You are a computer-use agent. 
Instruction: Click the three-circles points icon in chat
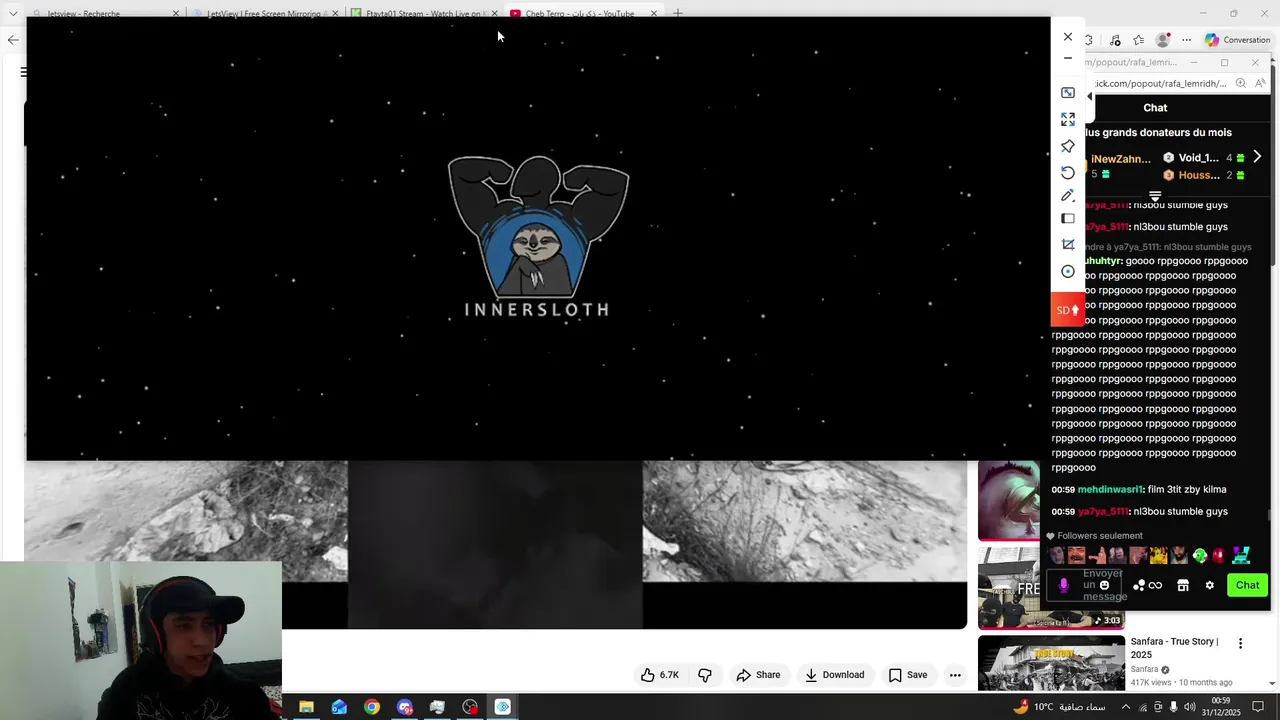point(1138,586)
